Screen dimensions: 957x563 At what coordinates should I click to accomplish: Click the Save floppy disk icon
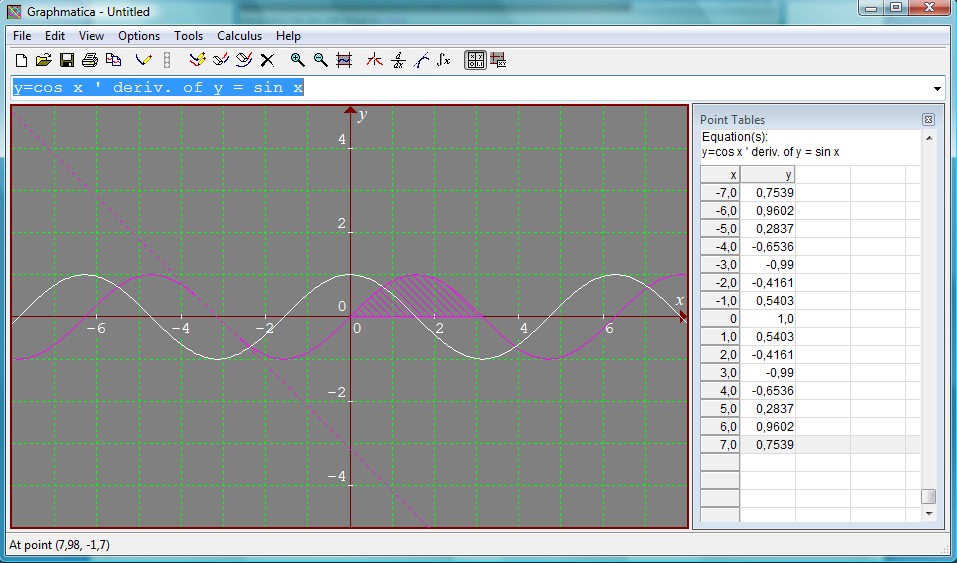click(67, 60)
